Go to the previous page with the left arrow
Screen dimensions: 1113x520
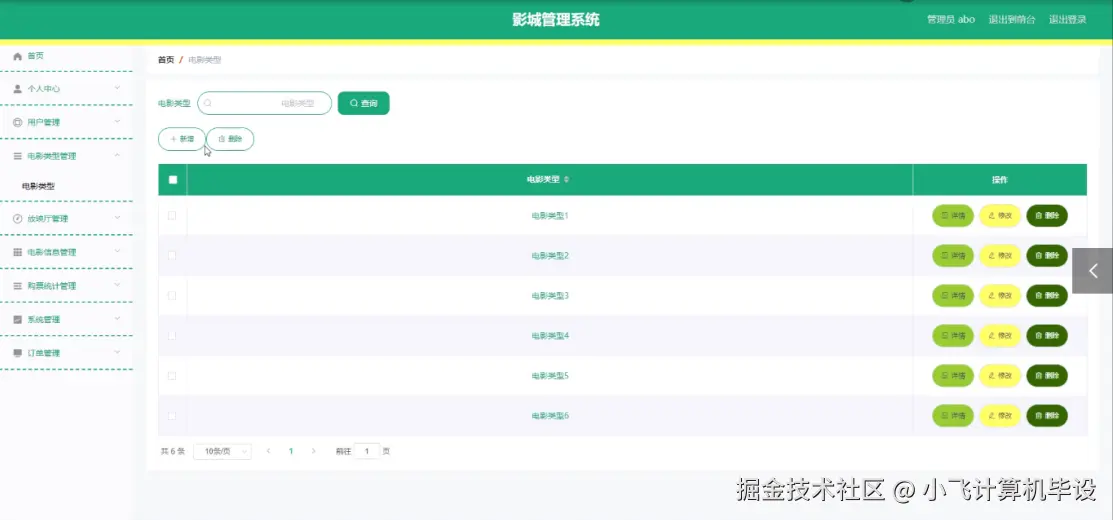coord(268,451)
